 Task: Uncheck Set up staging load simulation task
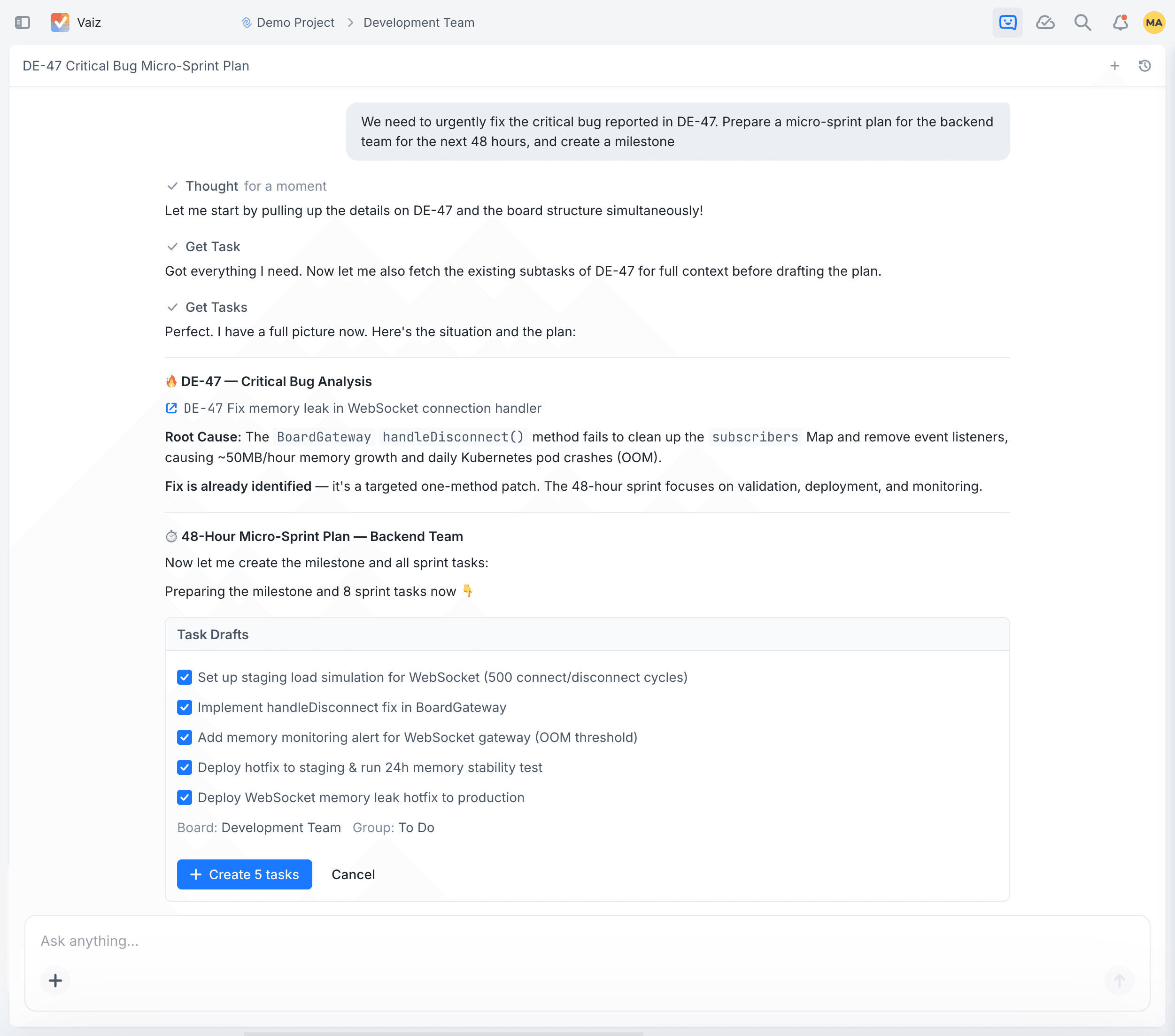[x=185, y=677]
